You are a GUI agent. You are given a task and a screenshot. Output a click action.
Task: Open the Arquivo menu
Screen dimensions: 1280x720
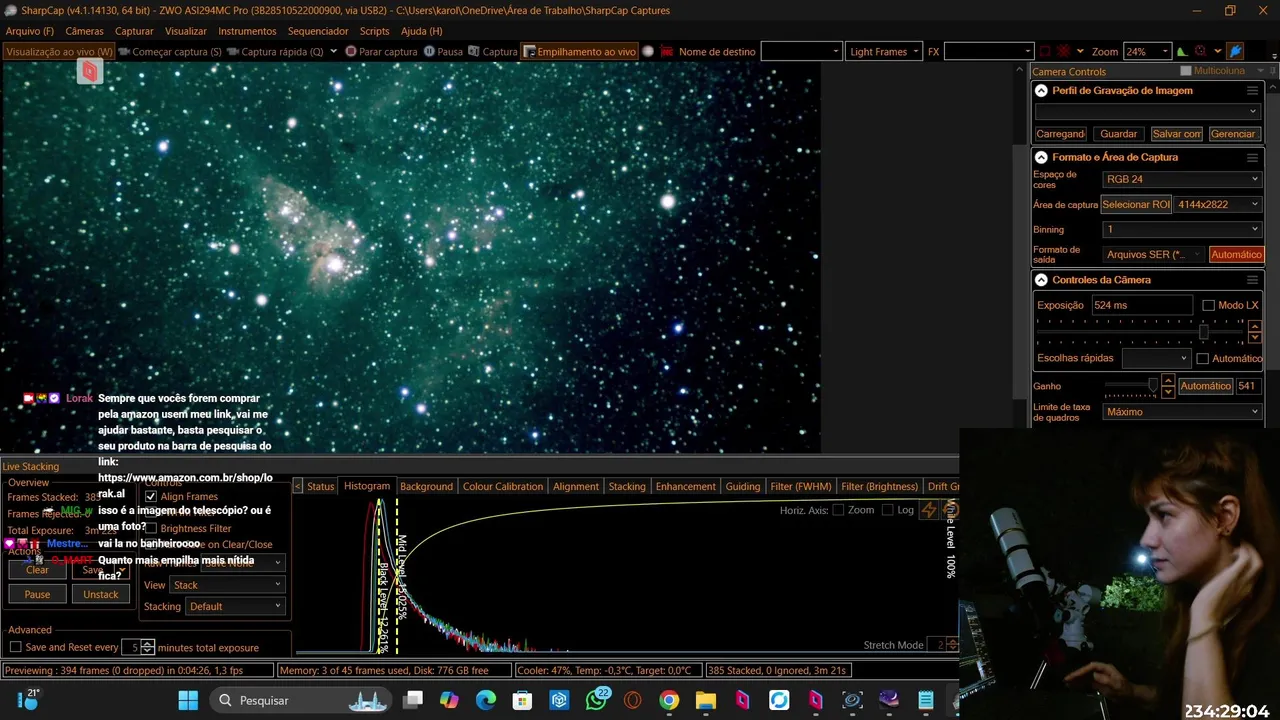[30, 31]
